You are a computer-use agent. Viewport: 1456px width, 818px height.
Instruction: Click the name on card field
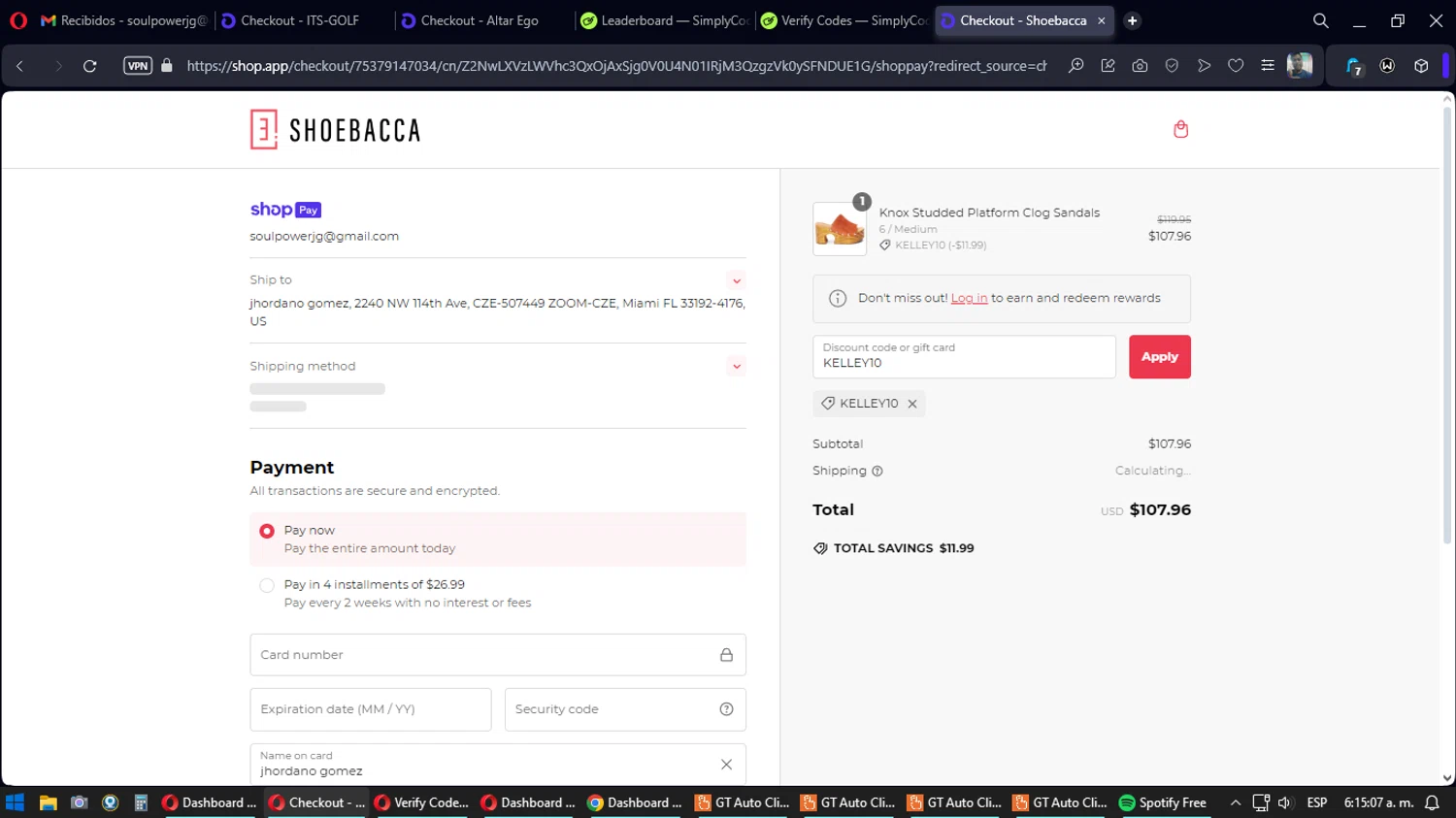tap(498, 765)
